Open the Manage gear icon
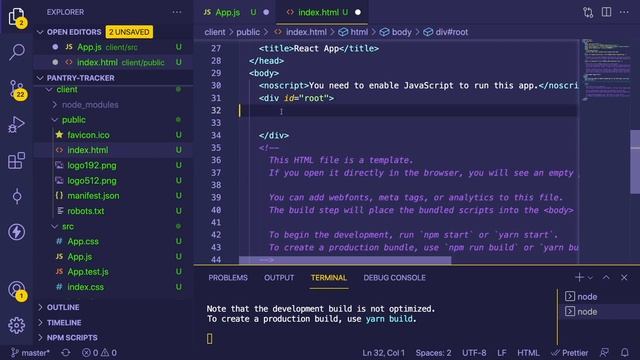Viewport: 640px width, 360px height. (x=17, y=325)
